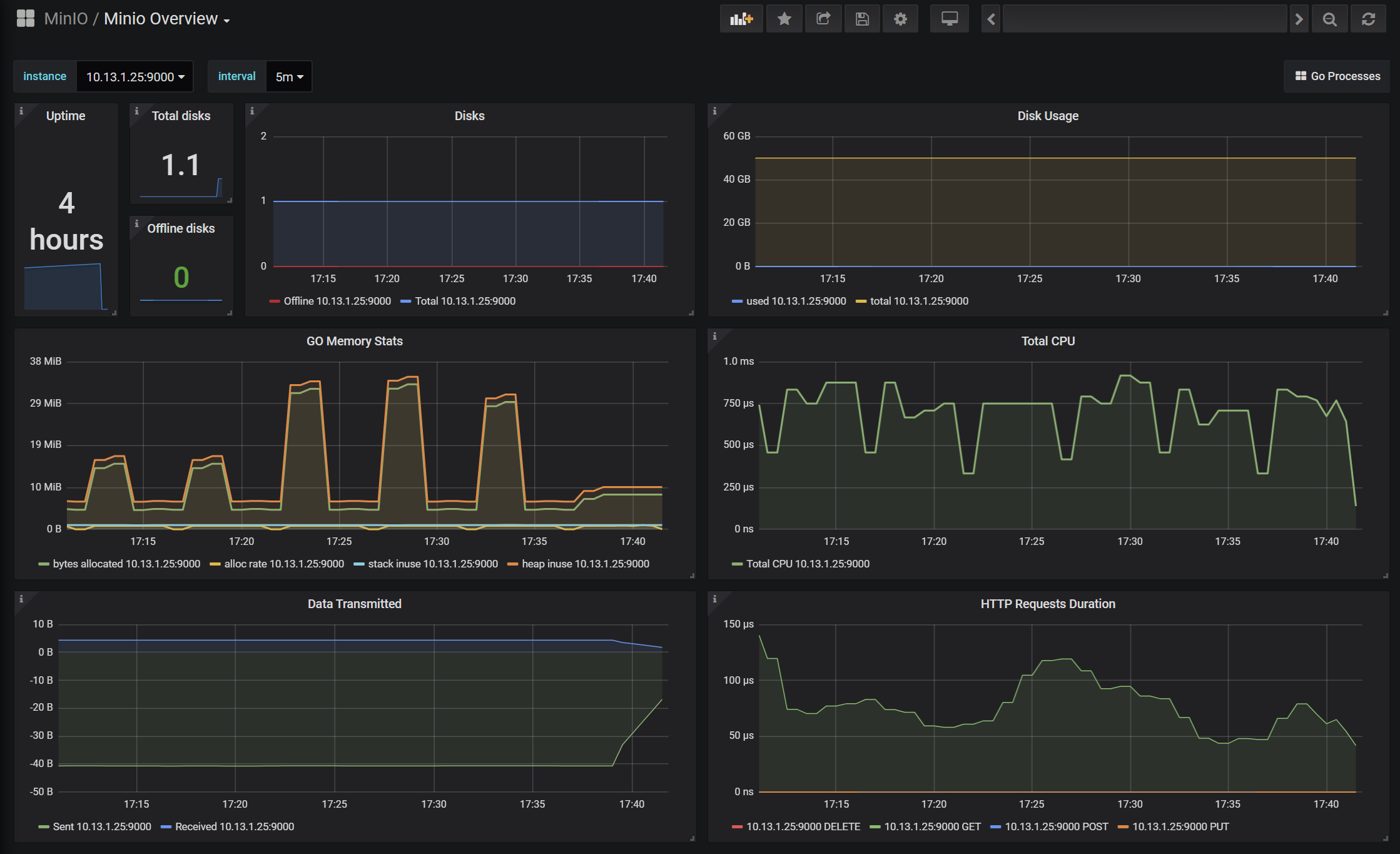
Task: Cycle view mode with monitor icon
Action: click(x=949, y=19)
